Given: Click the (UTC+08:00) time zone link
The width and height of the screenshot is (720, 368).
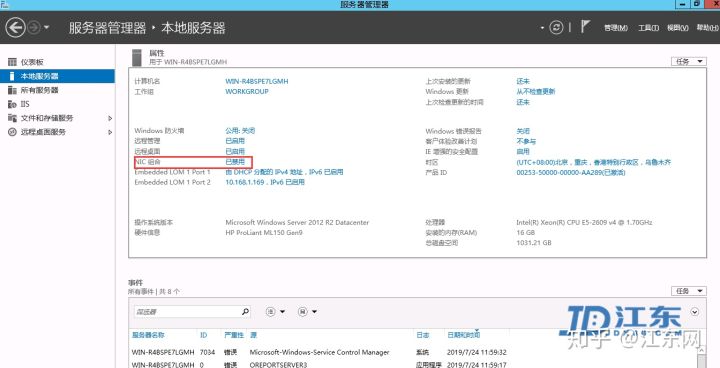Looking at the screenshot, I should [593, 162].
